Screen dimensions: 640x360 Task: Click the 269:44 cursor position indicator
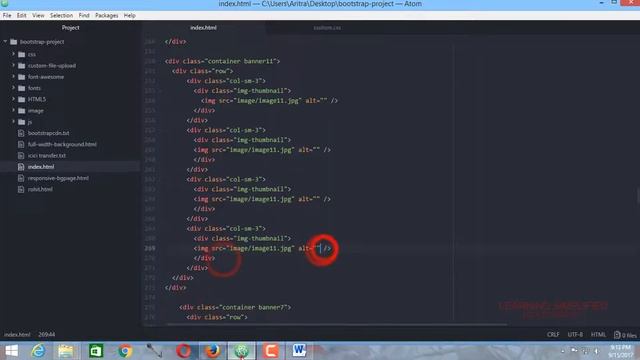coord(47,335)
